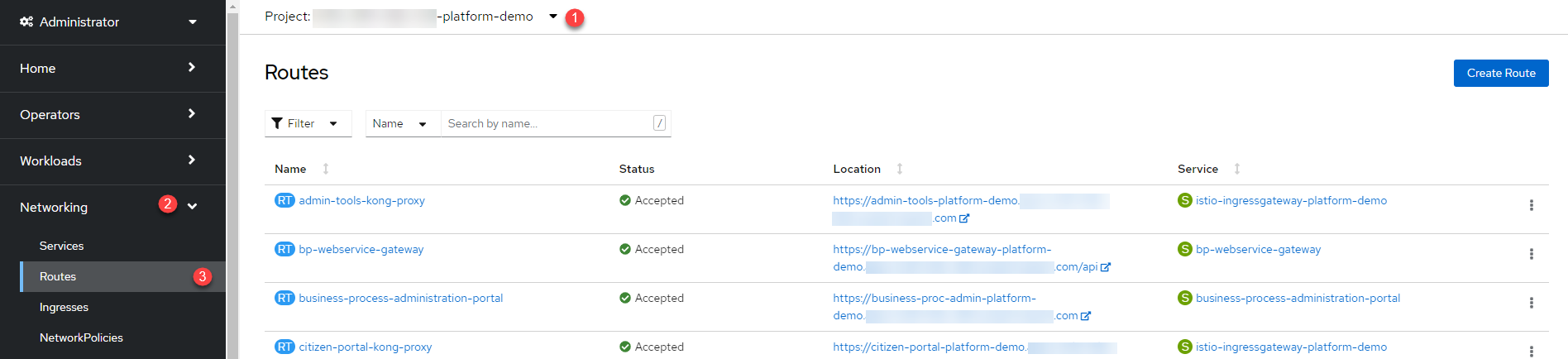
Task: Expand the Workloads navigation section
Action: coord(112,160)
